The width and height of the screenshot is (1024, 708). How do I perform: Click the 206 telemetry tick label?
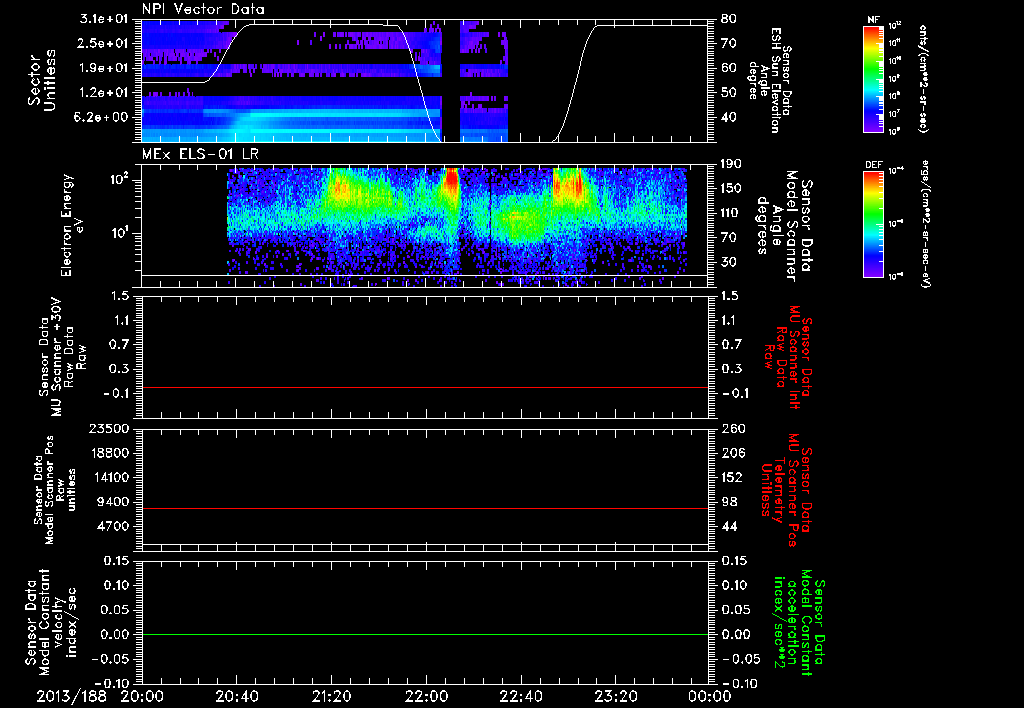point(732,453)
